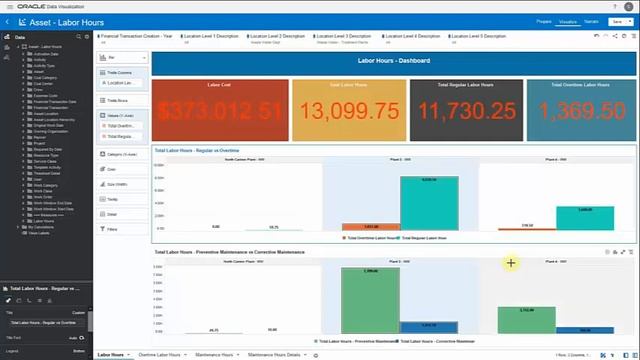Image resolution: width=640 pixels, height=360 pixels.
Task: Switch to the Visualize tab
Action: [x=568, y=22]
